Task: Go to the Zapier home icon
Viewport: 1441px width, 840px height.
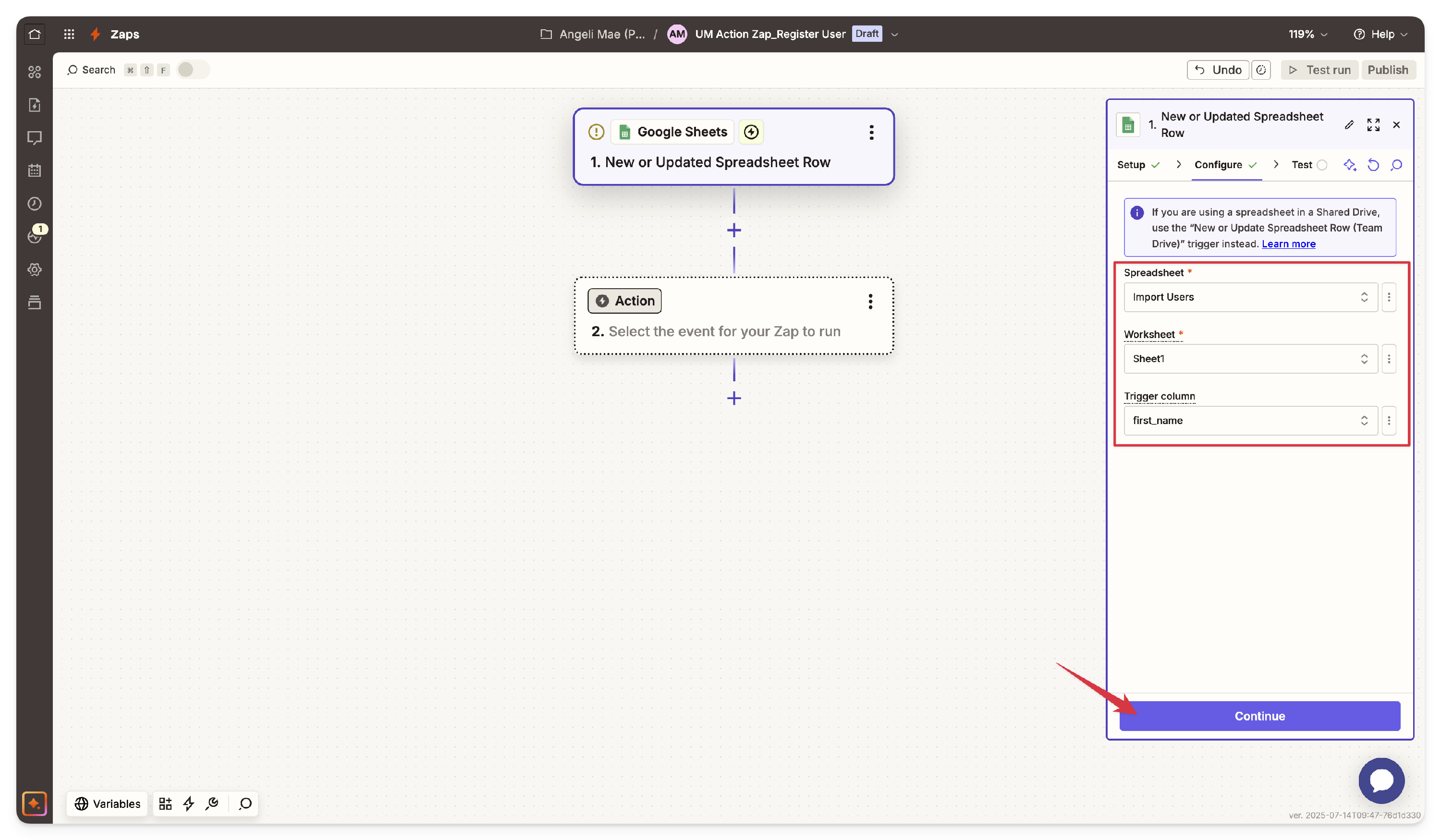Action: point(34,34)
